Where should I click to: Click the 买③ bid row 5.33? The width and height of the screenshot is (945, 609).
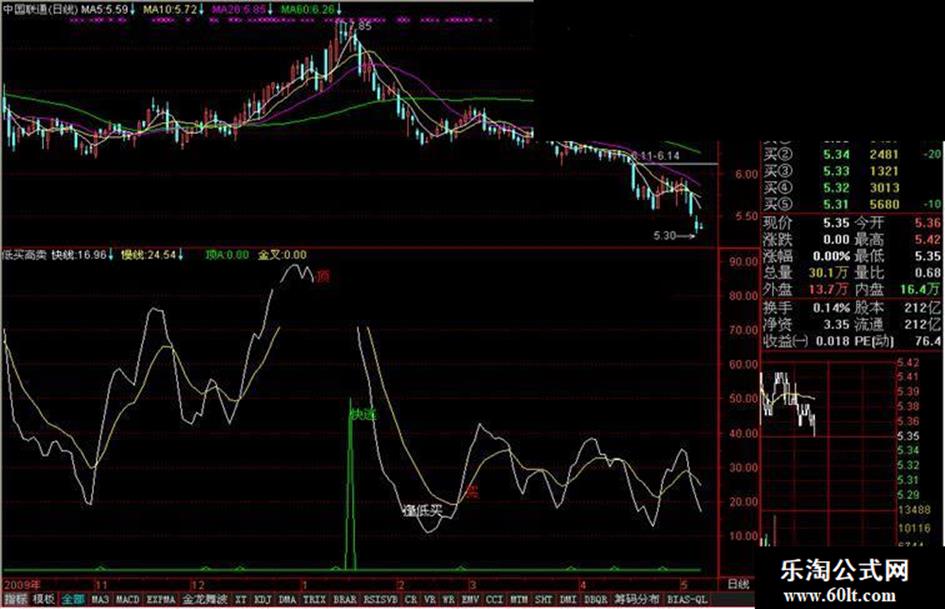pos(850,171)
